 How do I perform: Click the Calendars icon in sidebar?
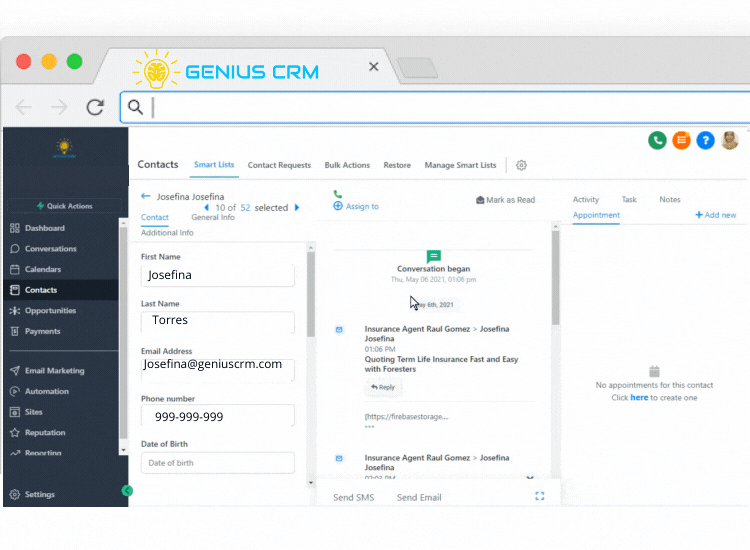click(x=15, y=269)
